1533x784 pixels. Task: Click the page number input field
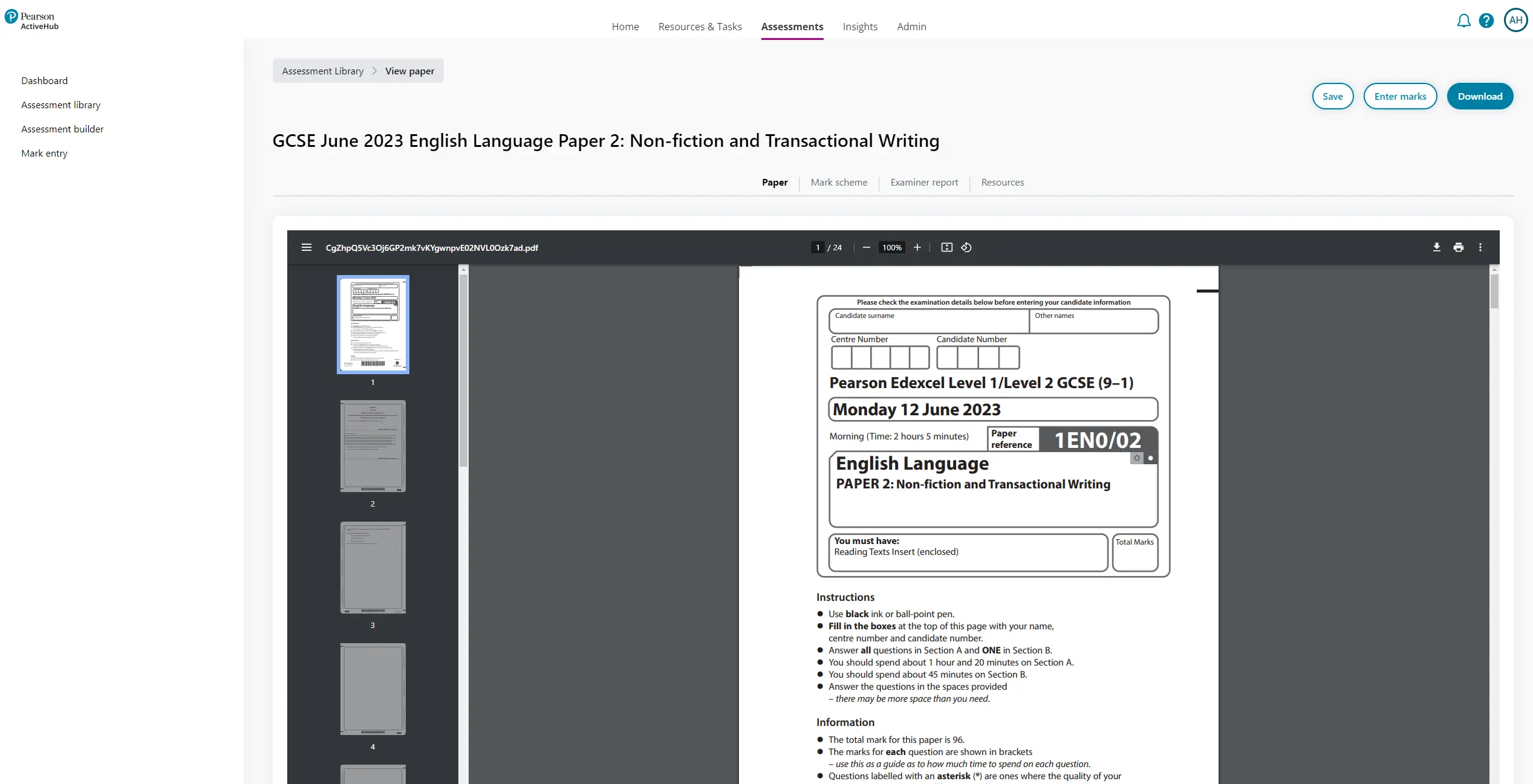818,247
